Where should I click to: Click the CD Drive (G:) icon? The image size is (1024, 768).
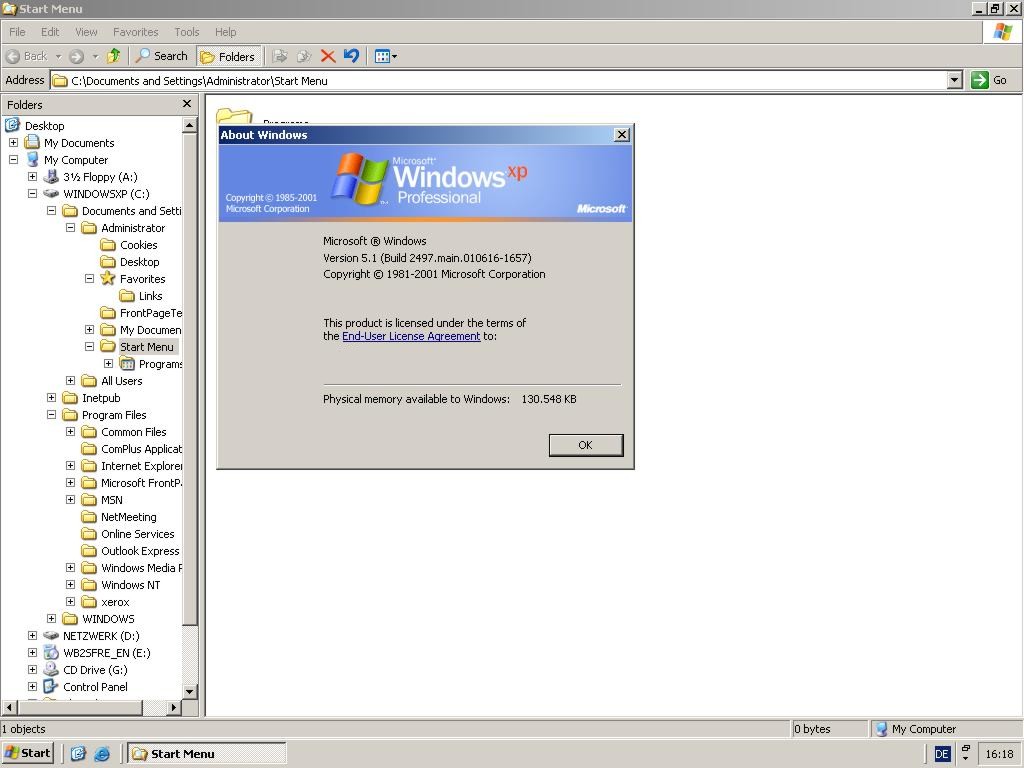(x=51, y=669)
